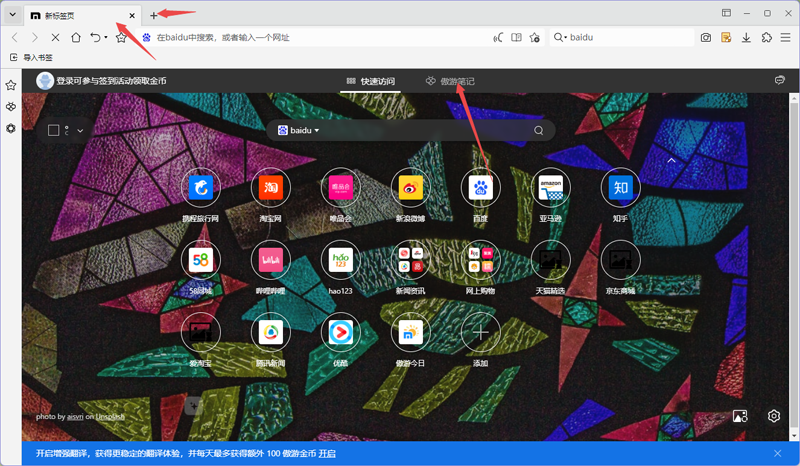Toggle night mode moon icon
The image size is (800, 466).
497,37
